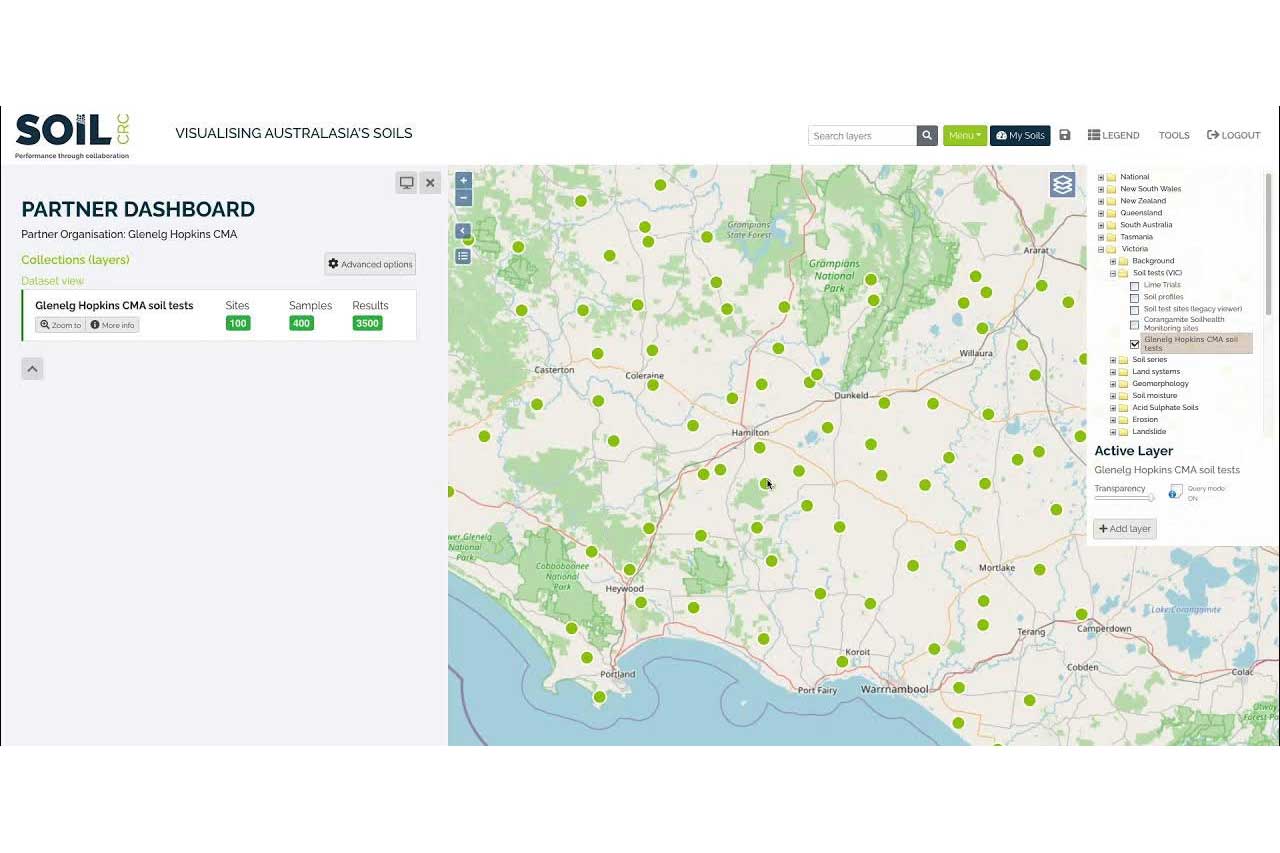Expand the Geomorphology folder
This screenshot has height=853, width=1280.
1113,384
